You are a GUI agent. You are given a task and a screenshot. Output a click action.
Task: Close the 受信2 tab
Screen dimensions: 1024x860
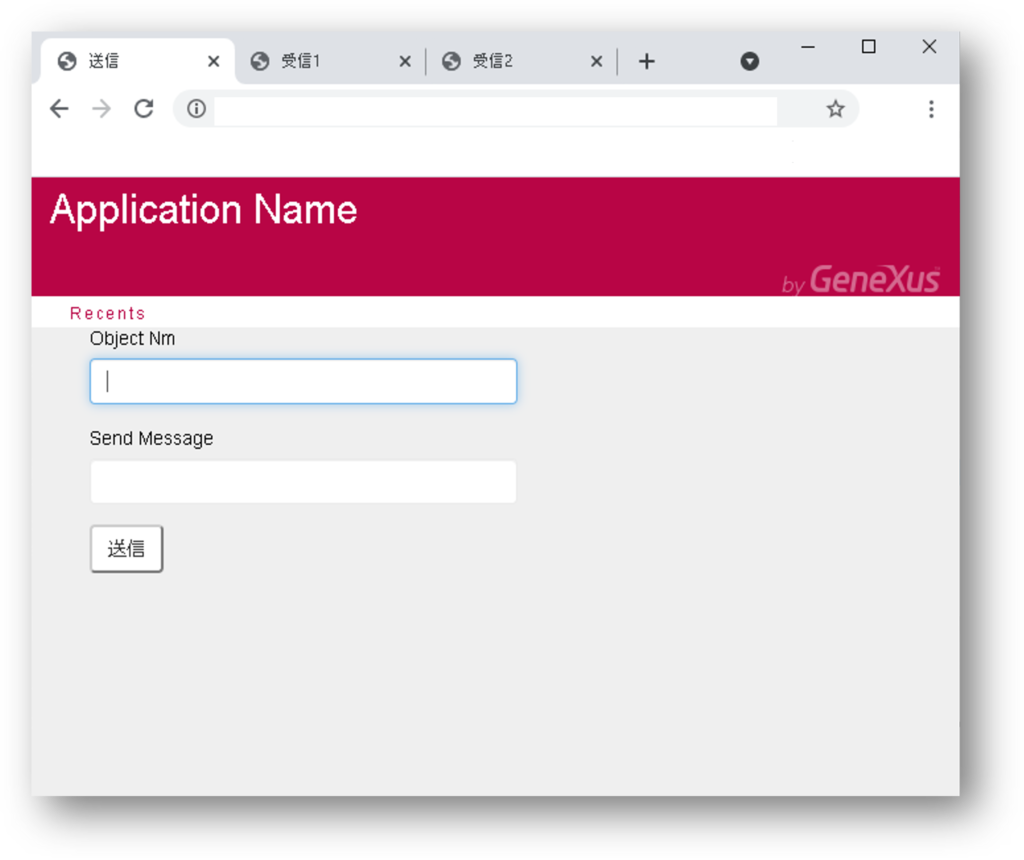[x=596, y=61]
